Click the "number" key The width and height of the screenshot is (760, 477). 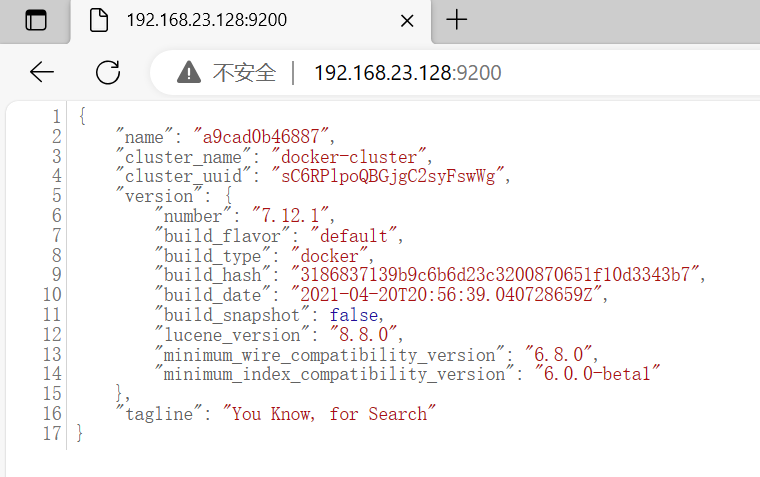(x=193, y=215)
